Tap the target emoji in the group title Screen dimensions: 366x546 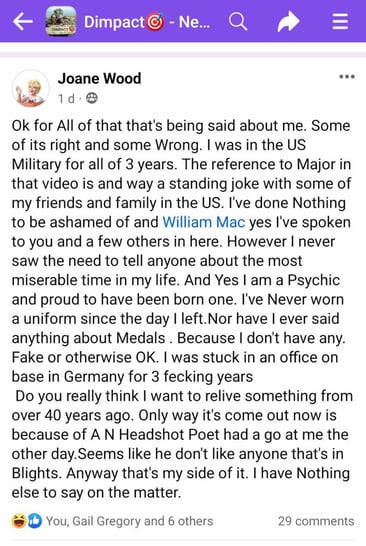tap(155, 23)
